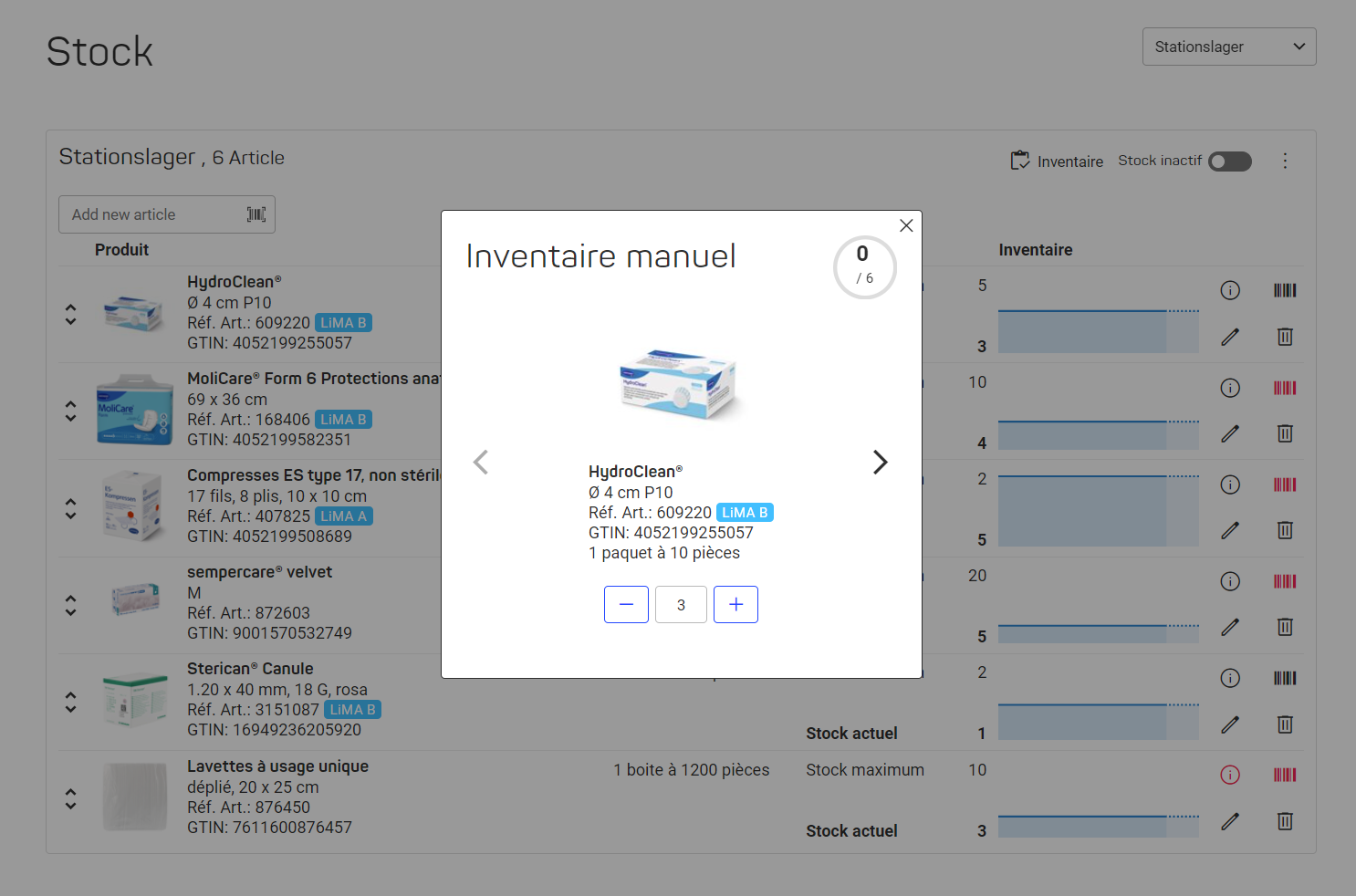
Task: Start Inventaire from the clipboard icon
Action: coord(1020,161)
